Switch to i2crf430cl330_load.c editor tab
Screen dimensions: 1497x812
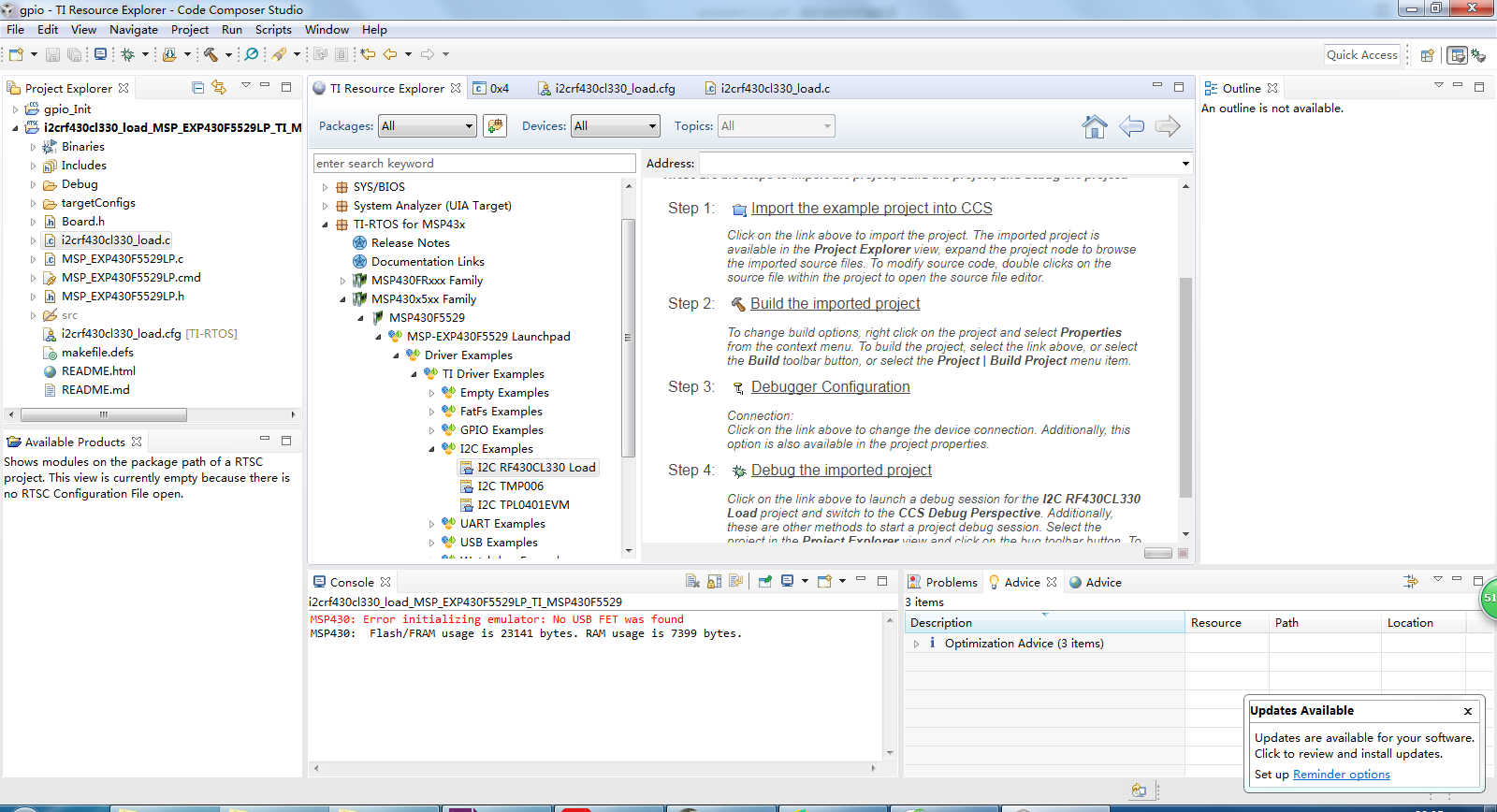766,88
